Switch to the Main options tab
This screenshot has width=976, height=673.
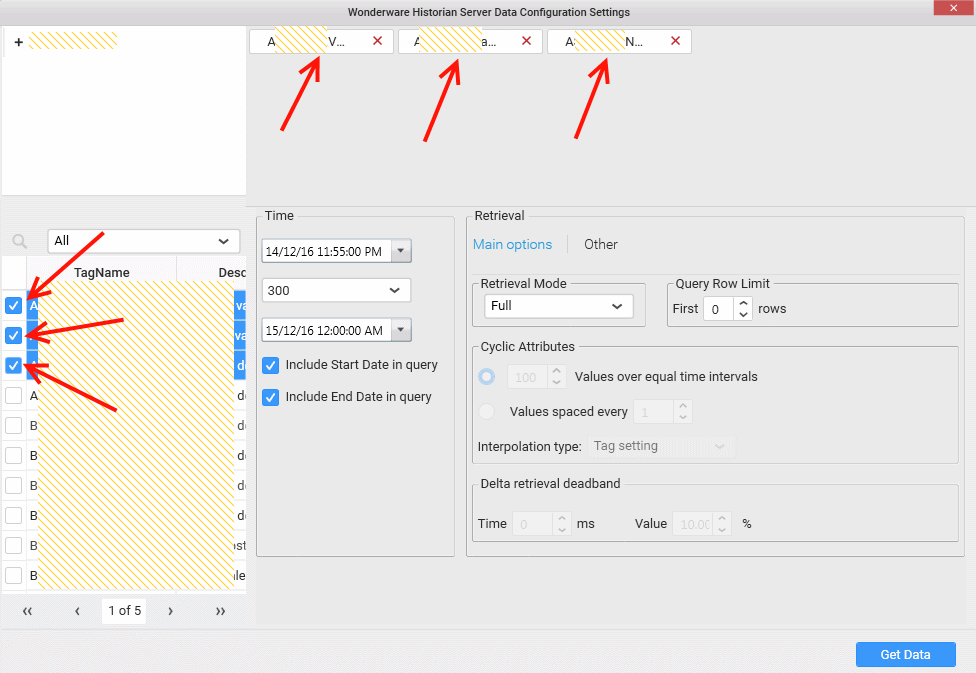512,244
